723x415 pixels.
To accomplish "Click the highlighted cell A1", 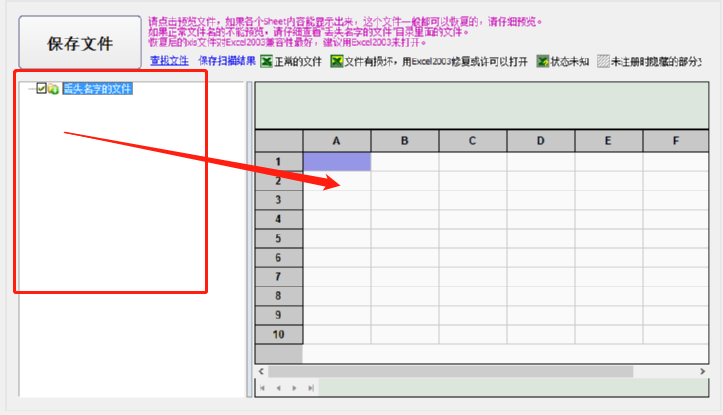I will tap(337, 162).
